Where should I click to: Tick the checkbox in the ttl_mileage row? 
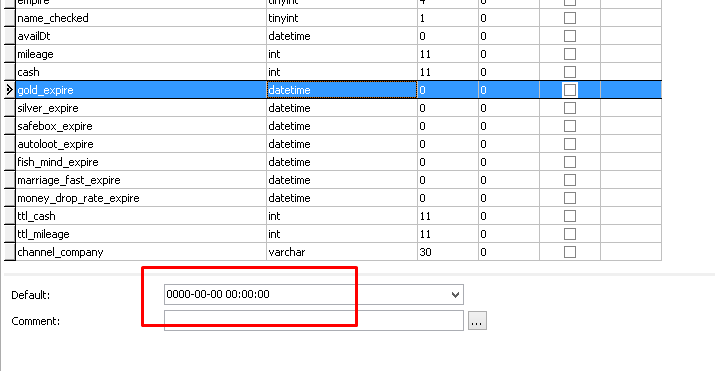(570, 234)
